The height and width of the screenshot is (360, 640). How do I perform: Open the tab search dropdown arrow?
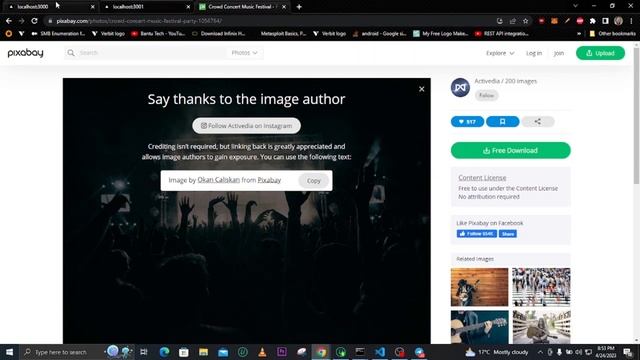pyautogui.click(x=575, y=6)
